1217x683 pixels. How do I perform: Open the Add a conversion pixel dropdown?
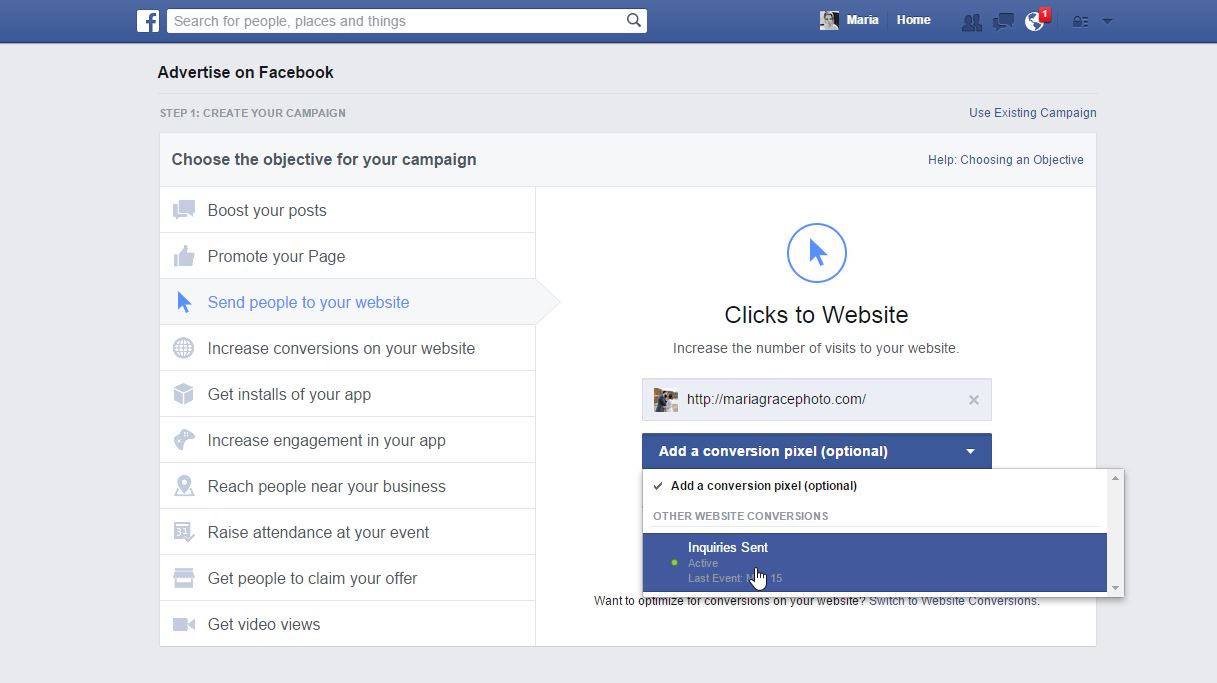click(x=816, y=451)
